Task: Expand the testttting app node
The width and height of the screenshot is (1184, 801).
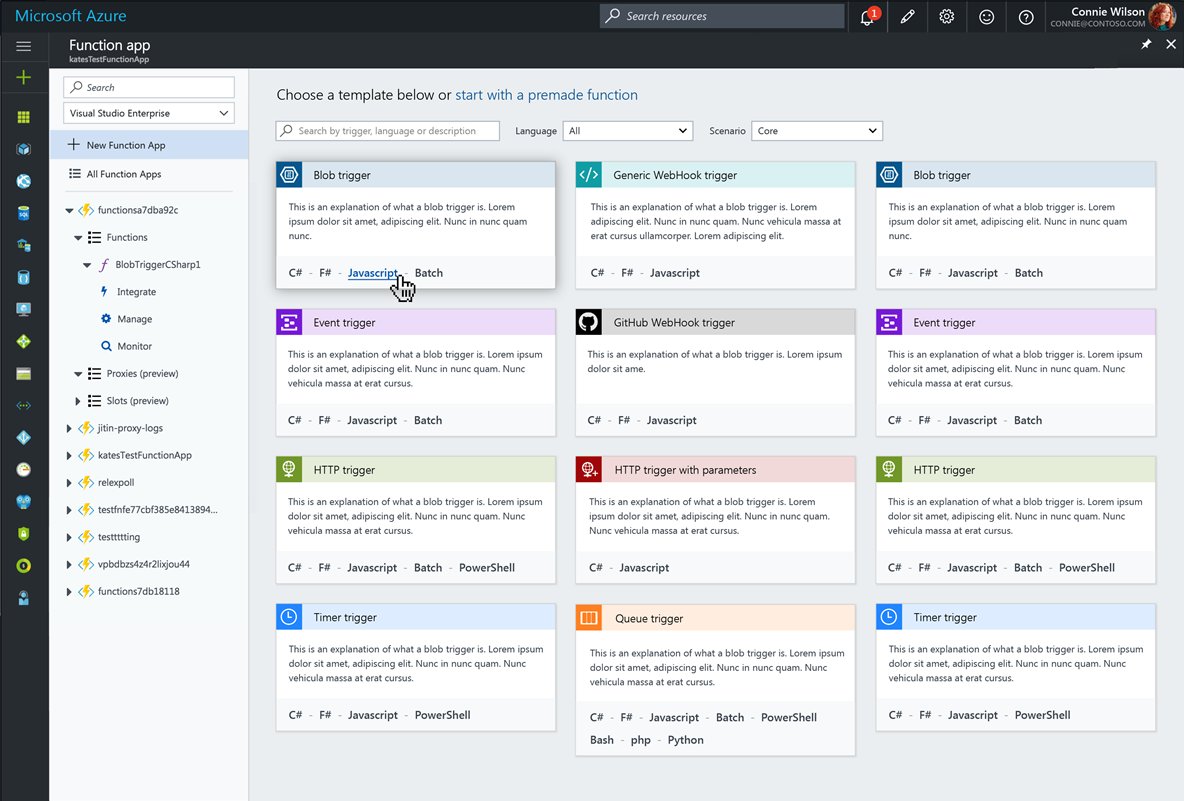Action: [x=69, y=537]
